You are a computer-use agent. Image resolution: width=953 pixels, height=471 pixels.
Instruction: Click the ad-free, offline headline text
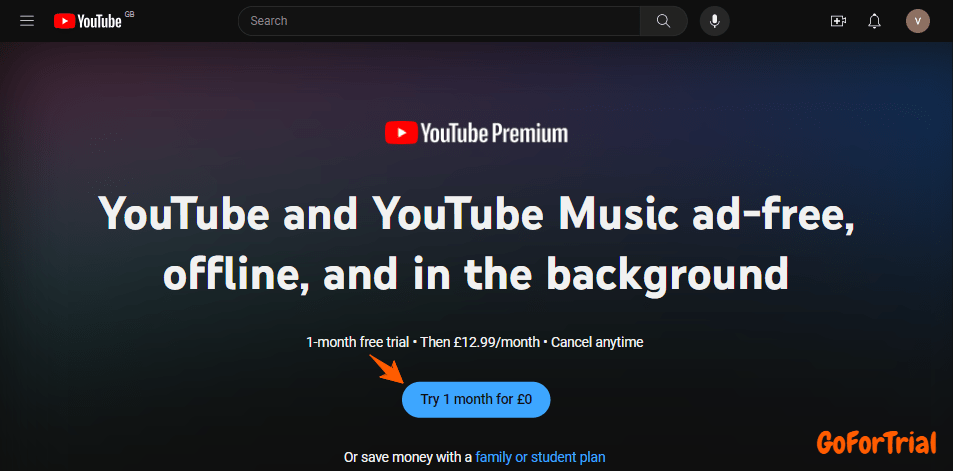click(x=476, y=246)
